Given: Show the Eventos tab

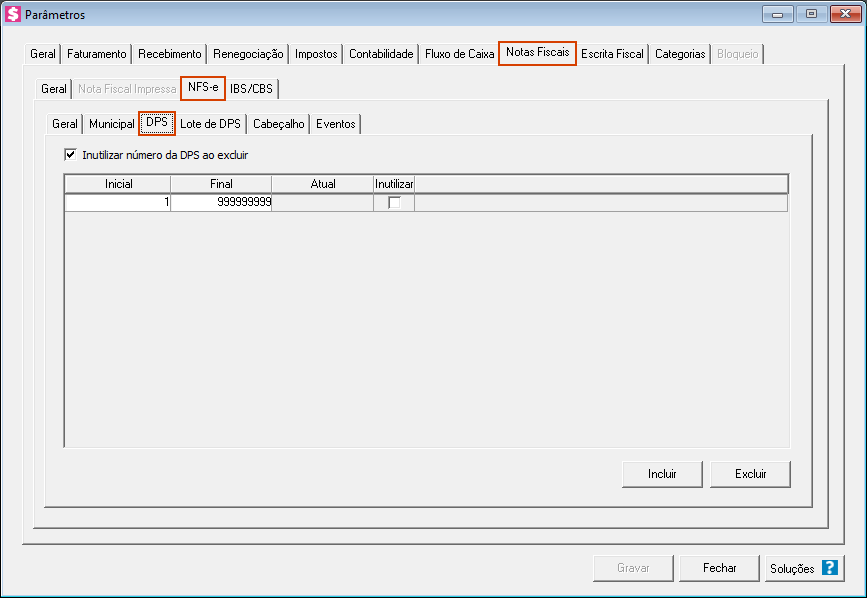Looking at the screenshot, I should click(335, 124).
